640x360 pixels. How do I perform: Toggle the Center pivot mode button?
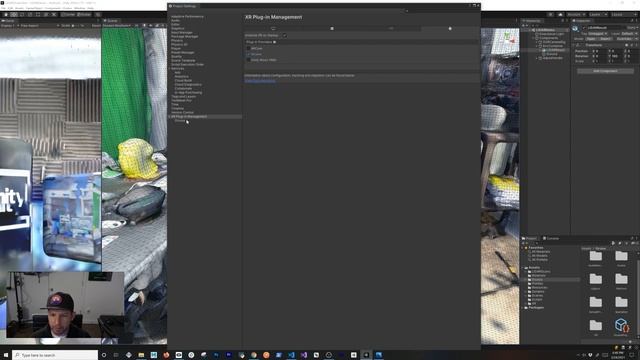[68, 14]
